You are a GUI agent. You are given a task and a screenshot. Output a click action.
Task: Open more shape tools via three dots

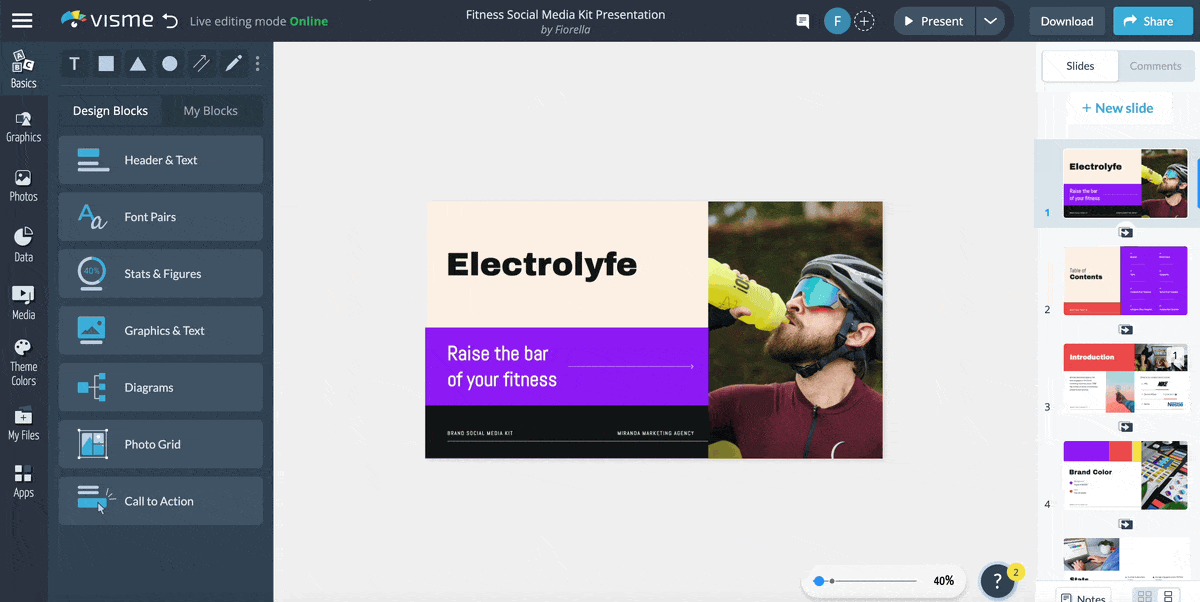tap(257, 64)
